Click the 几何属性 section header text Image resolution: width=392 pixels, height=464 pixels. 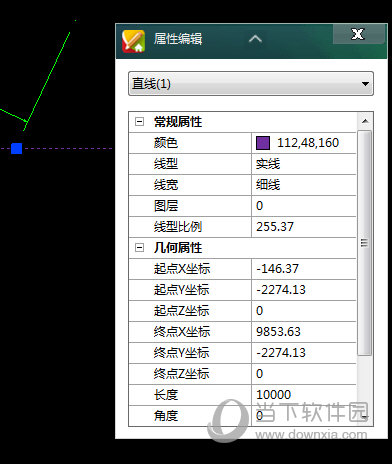click(178, 248)
